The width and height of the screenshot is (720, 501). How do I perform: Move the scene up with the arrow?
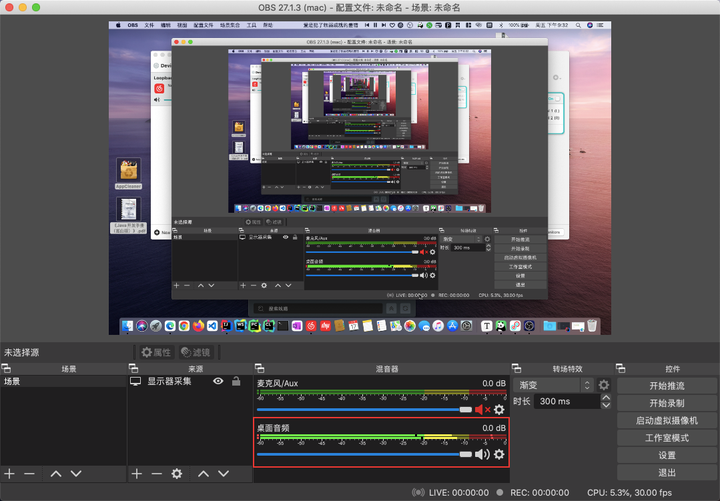[x=56, y=473]
